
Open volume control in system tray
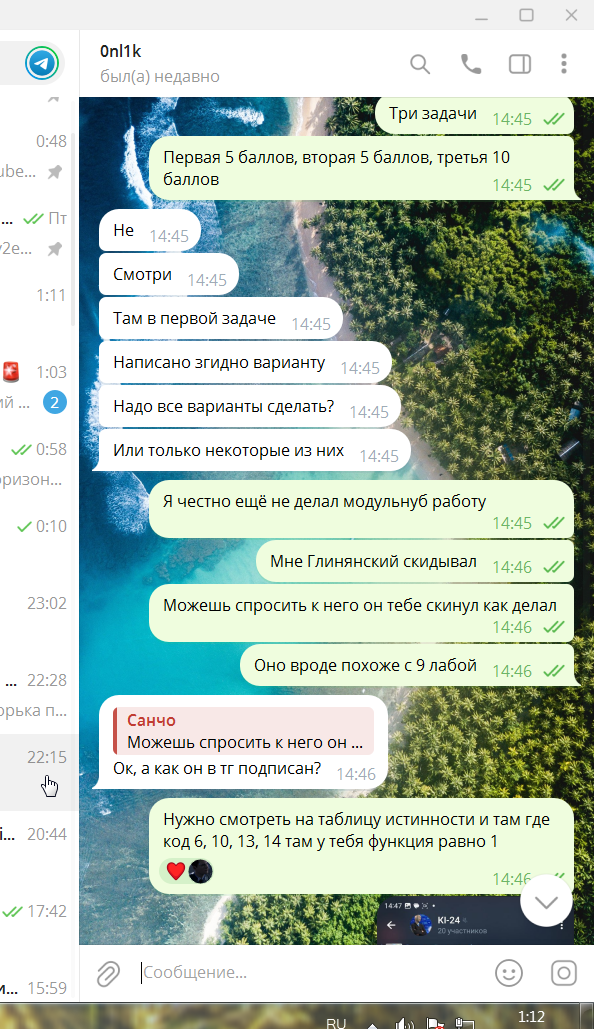click(404, 1023)
